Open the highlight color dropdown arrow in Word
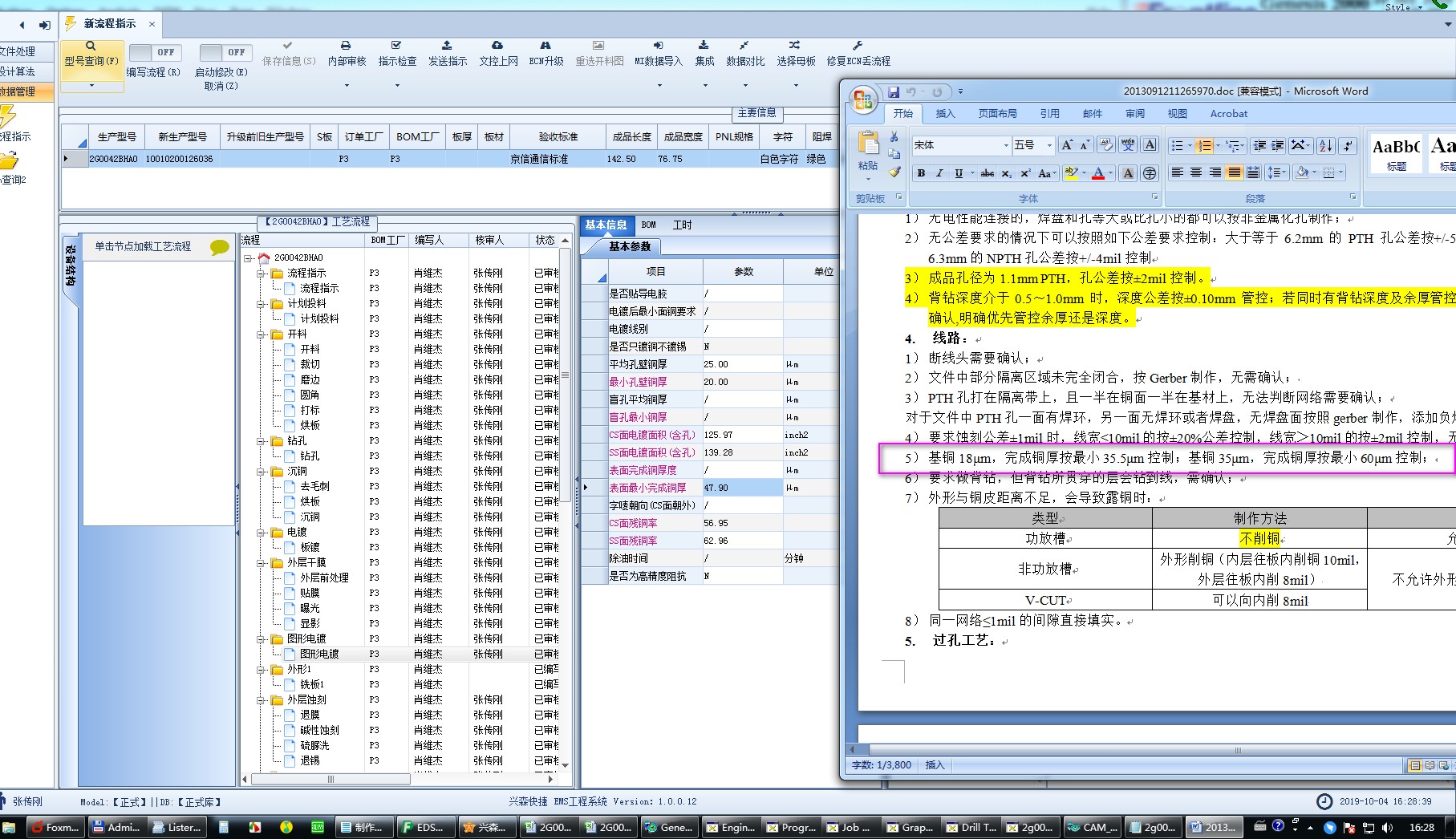1456x839 pixels. point(1083,173)
